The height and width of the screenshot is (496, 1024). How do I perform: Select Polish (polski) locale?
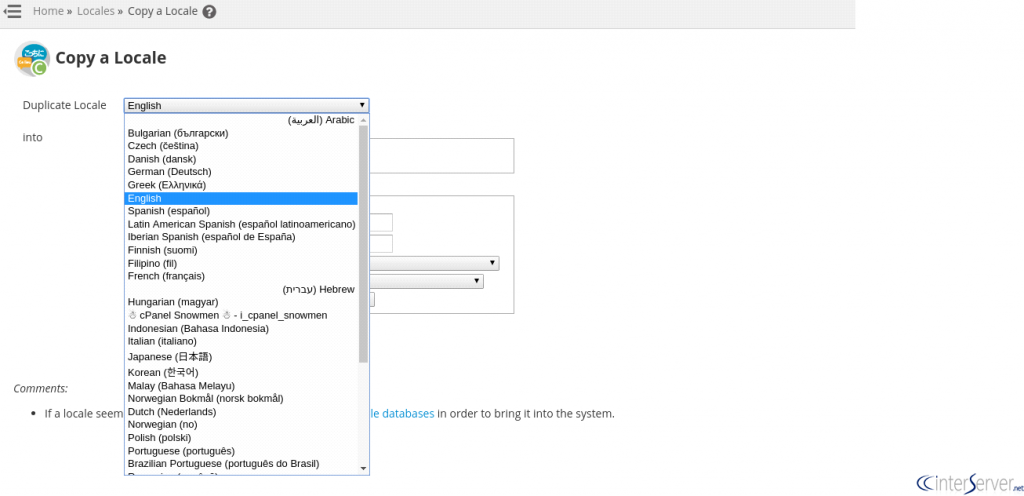pos(241,438)
